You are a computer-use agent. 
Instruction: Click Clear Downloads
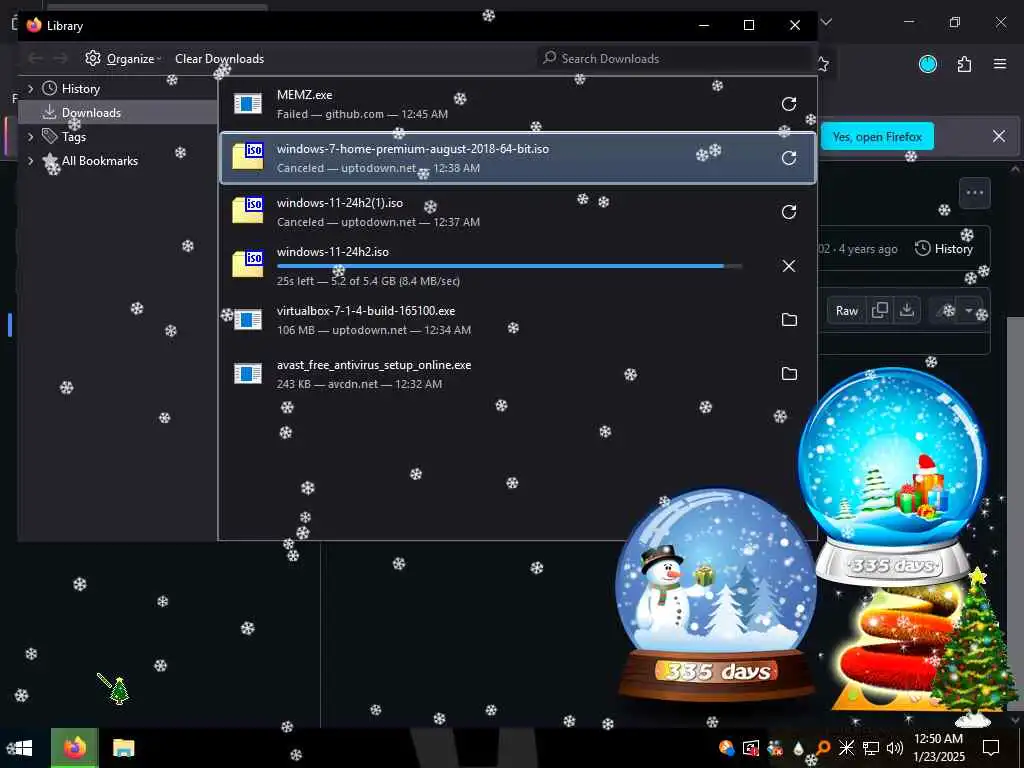(219, 58)
